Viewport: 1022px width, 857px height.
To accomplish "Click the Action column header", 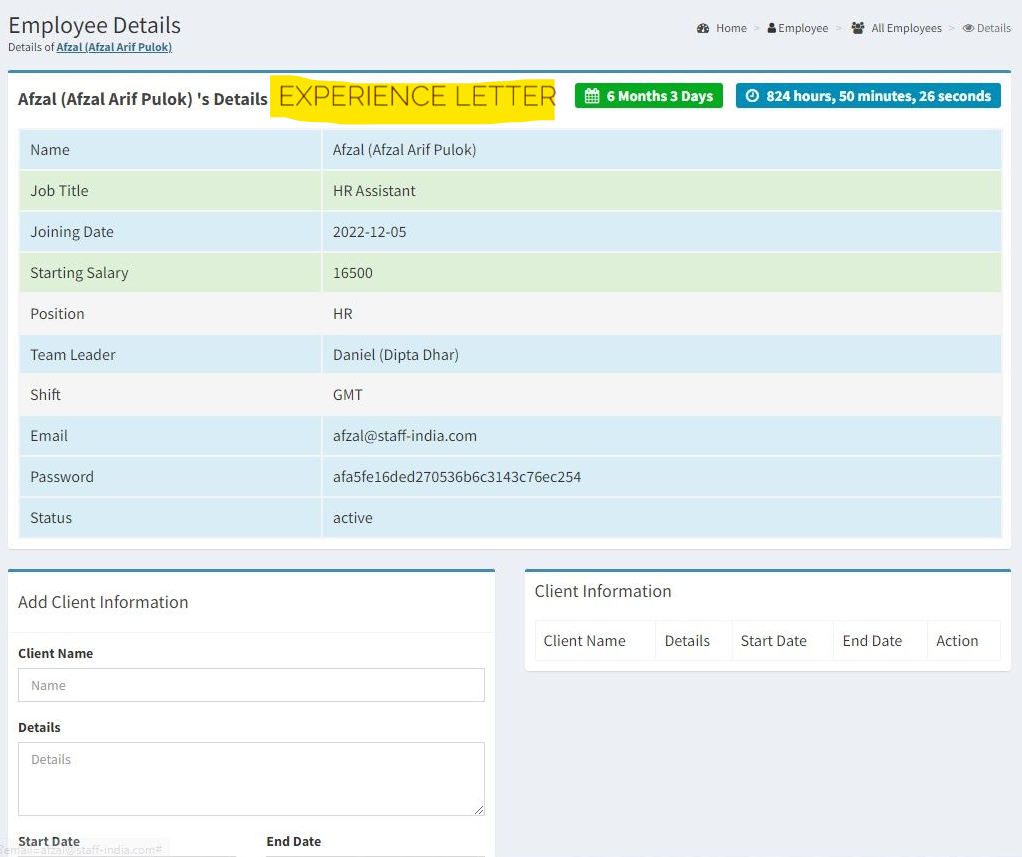I will [x=957, y=641].
